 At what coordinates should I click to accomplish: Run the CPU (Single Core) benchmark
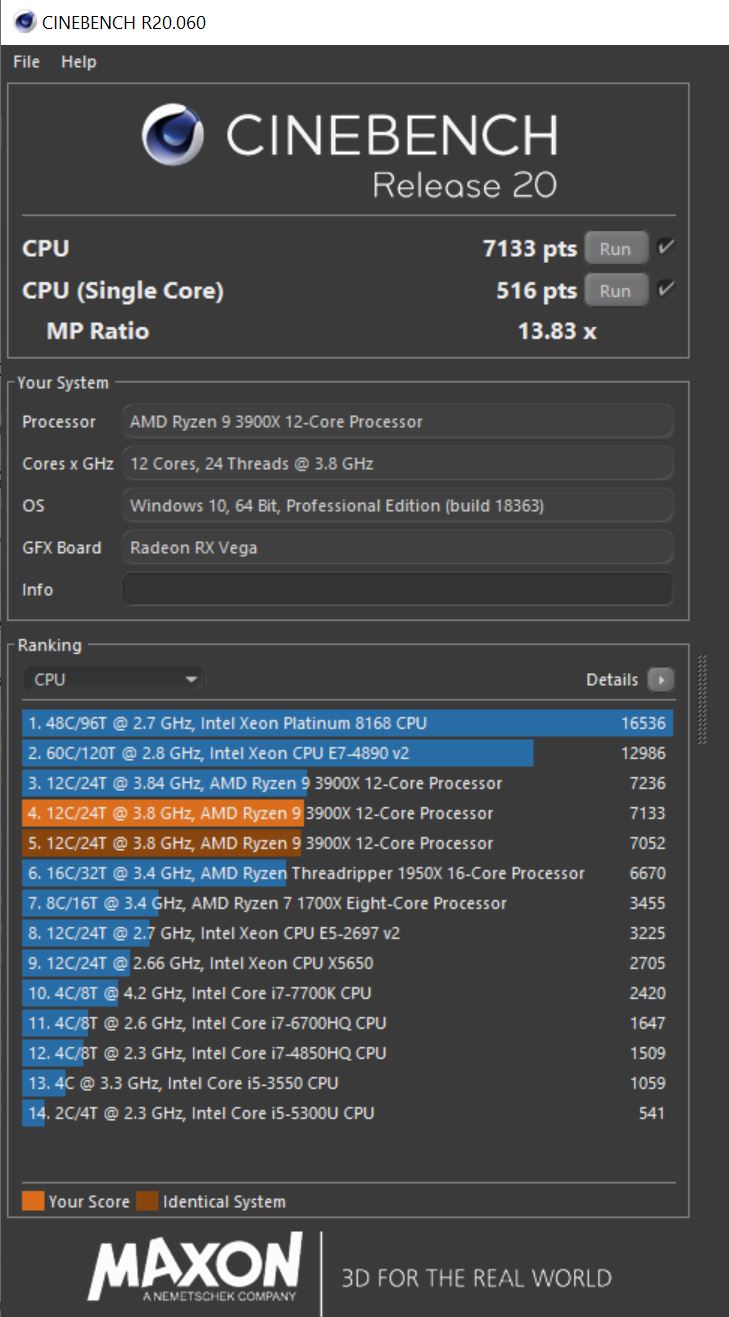[615, 291]
